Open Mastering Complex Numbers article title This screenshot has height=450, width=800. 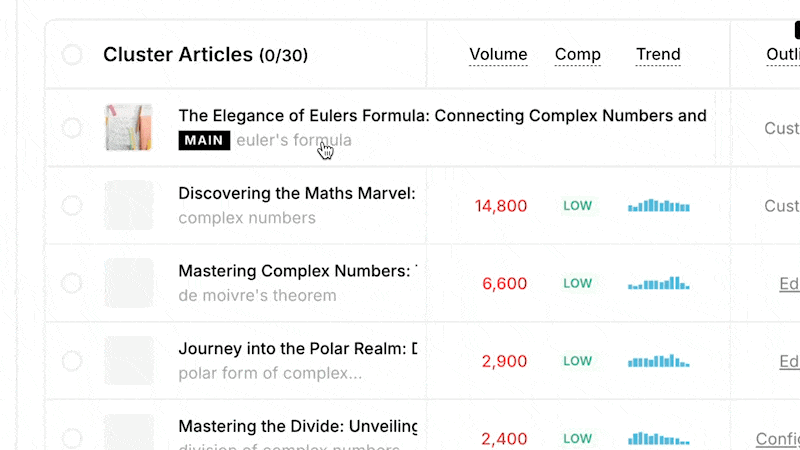point(296,271)
